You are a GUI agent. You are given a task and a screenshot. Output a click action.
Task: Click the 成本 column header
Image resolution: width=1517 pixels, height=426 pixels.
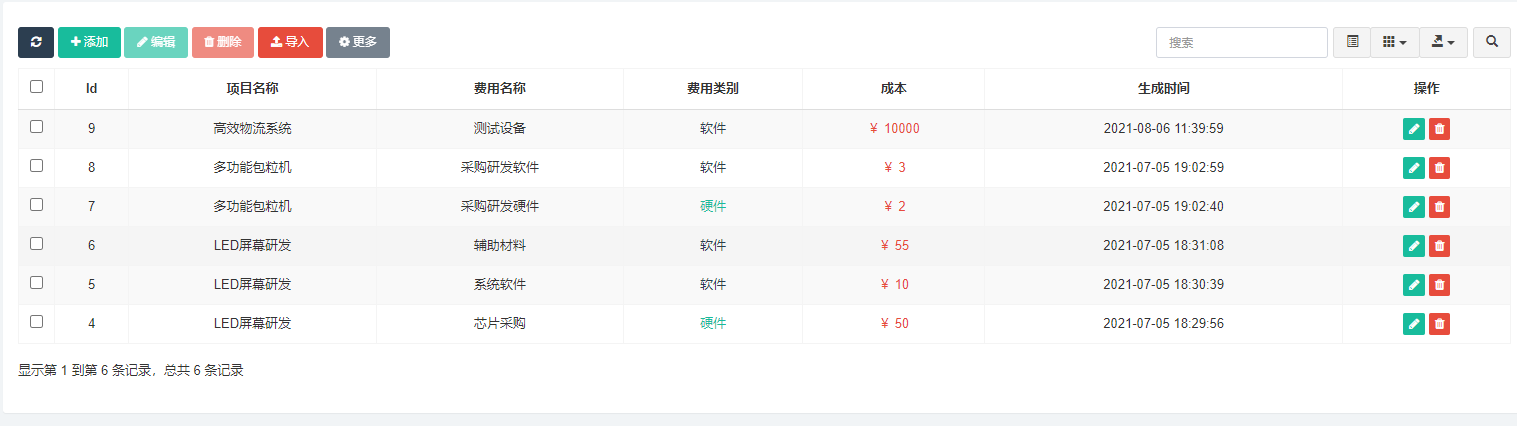pos(893,88)
